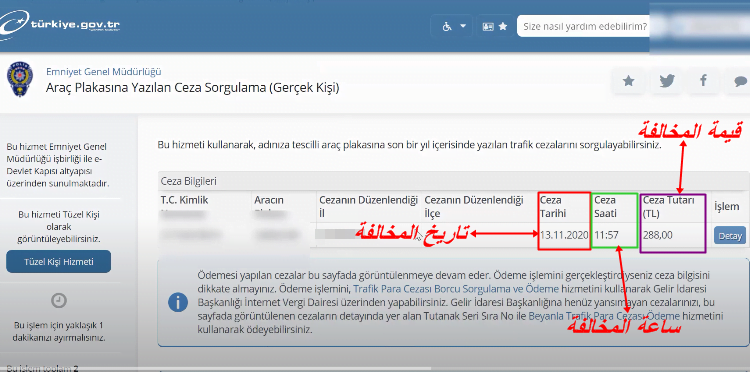
Task: Select the Ceza Tutarı (TL) column header
Action: [x=668, y=207]
